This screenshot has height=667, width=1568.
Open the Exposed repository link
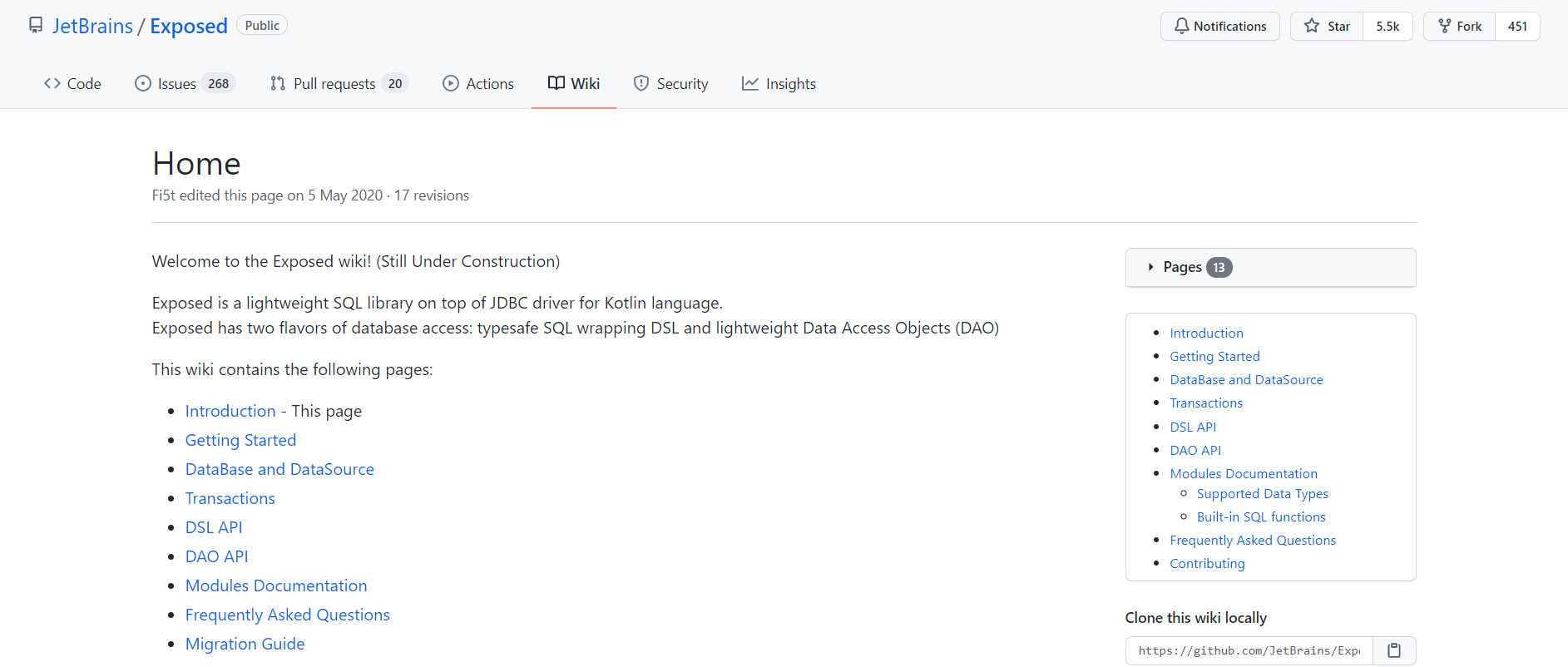click(189, 26)
